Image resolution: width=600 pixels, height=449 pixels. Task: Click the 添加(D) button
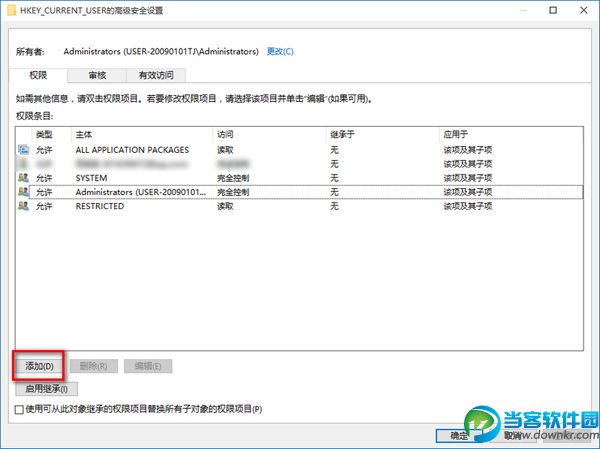[x=39, y=366]
